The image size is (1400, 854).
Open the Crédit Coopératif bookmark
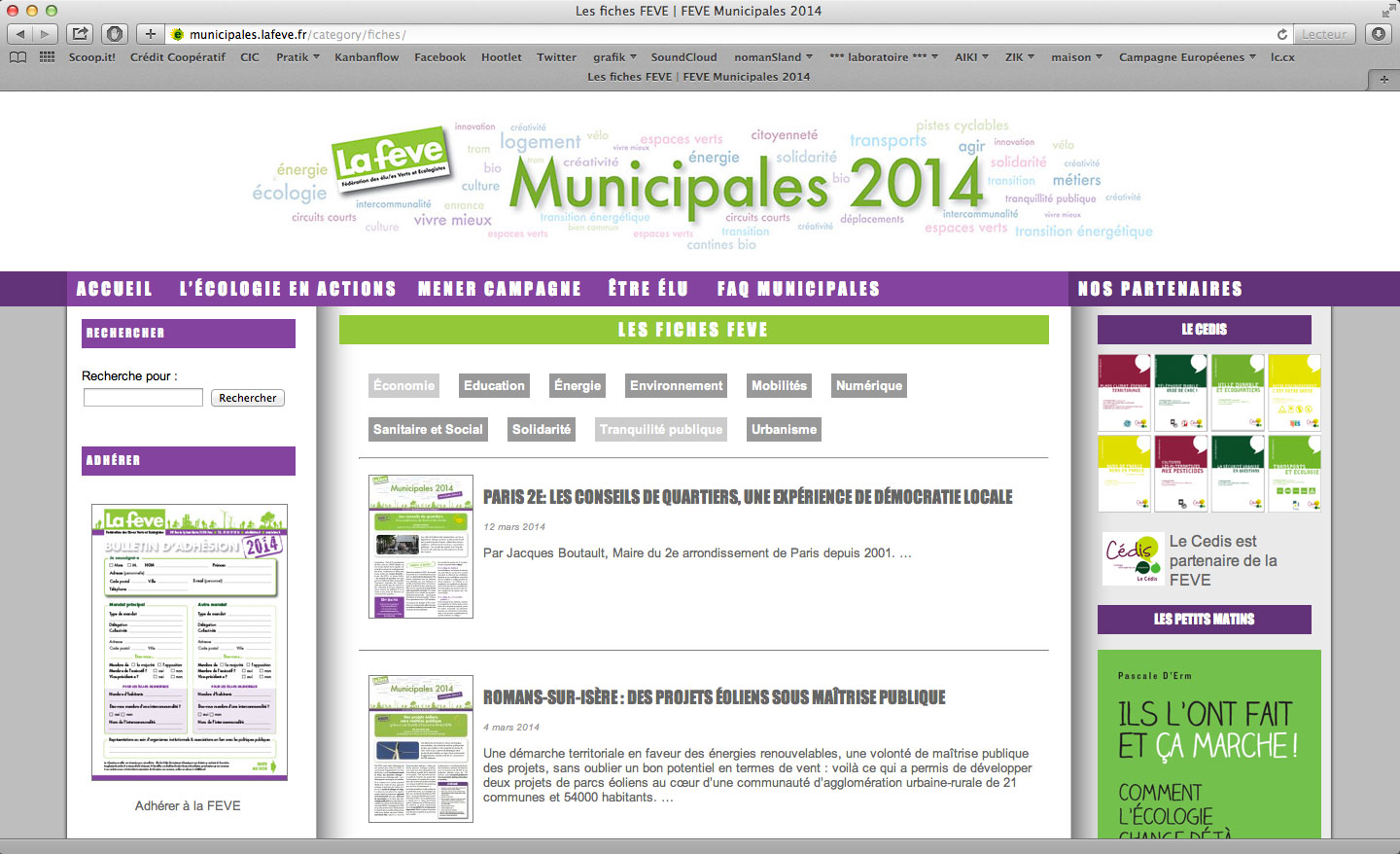tap(178, 57)
